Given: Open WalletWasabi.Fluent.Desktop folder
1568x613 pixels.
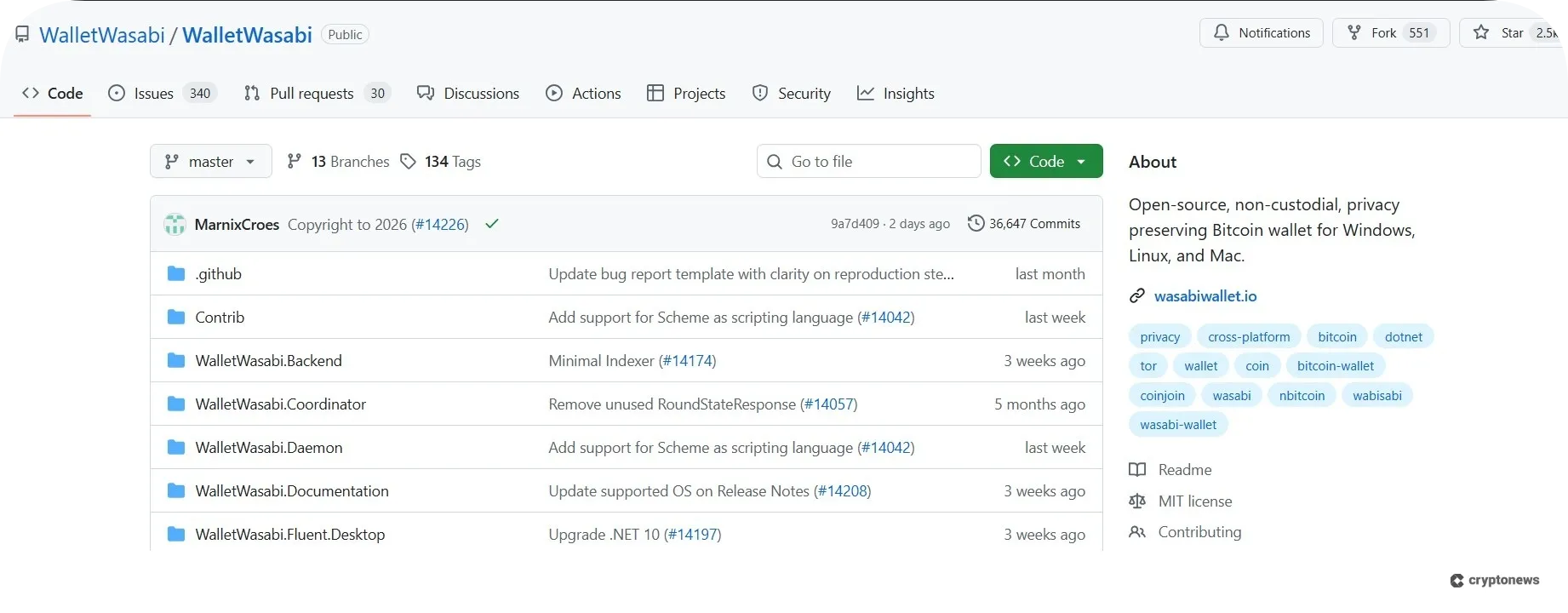Looking at the screenshot, I should pyautogui.click(x=290, y=534).
